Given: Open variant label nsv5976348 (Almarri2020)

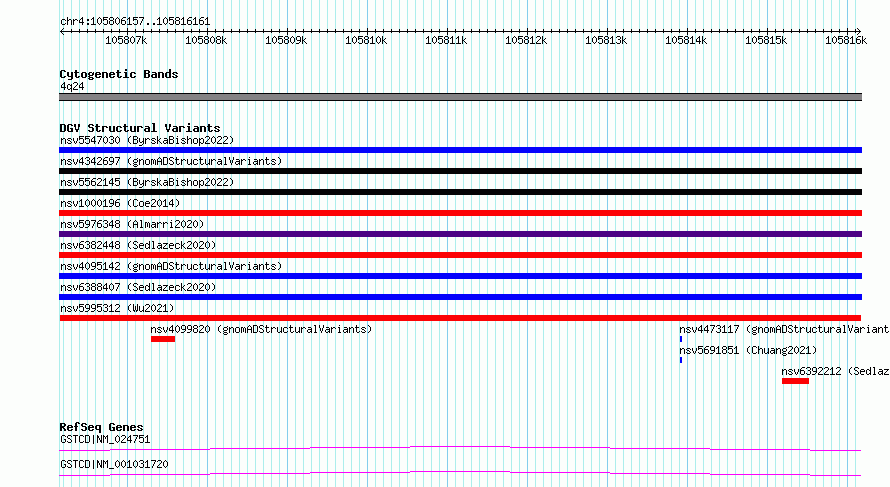Looking at the screenshot, I should coord(132,224).
